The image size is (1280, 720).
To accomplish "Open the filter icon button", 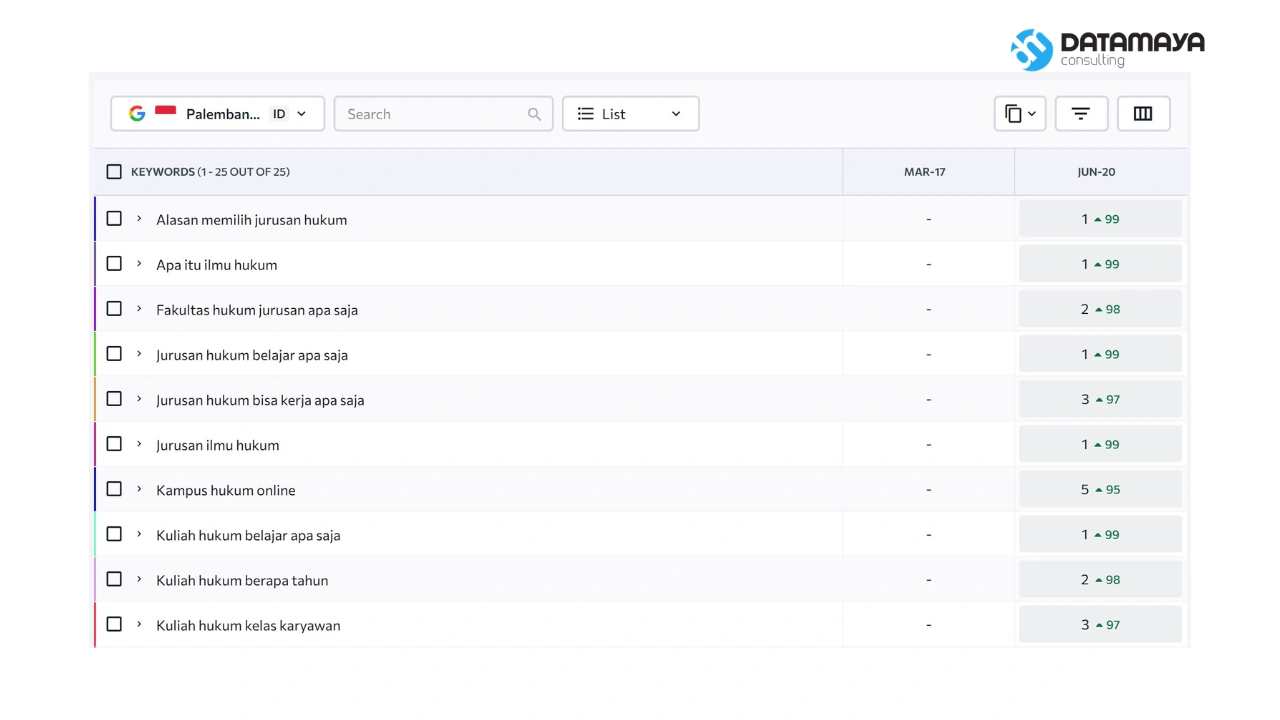I will 1081,114.
